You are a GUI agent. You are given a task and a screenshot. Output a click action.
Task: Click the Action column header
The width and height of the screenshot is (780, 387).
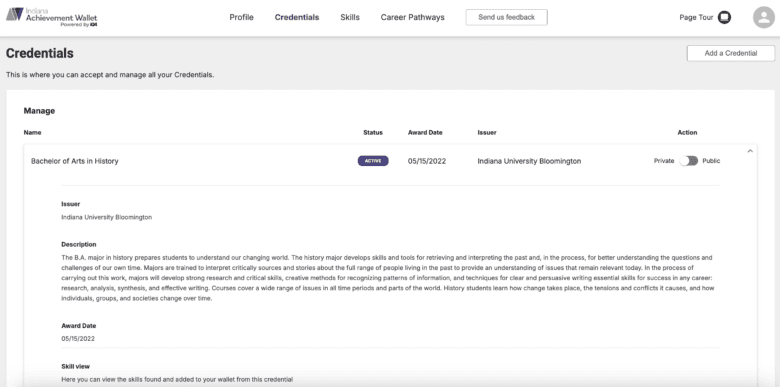tap(687, 133)
